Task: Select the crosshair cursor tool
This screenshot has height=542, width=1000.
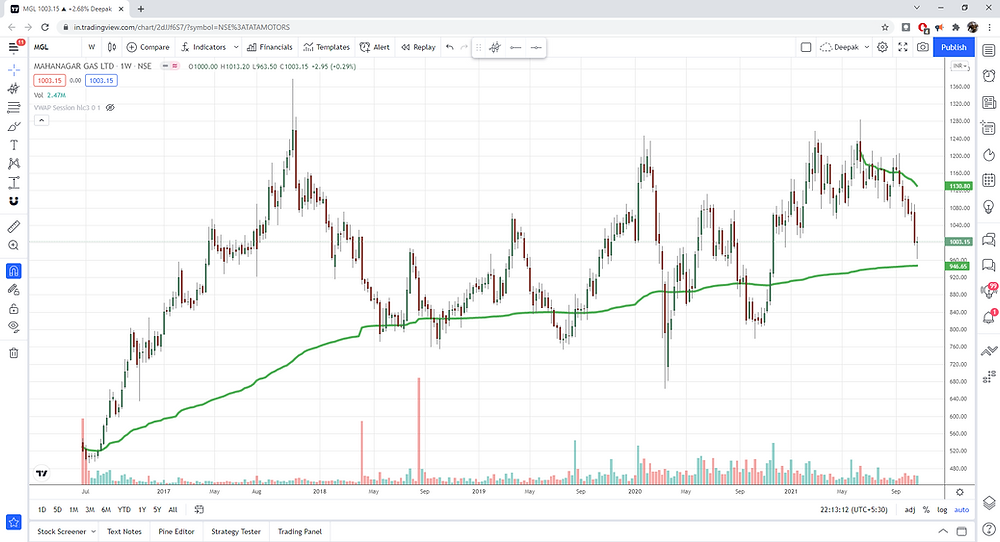Action: click(x=13, y=70)
